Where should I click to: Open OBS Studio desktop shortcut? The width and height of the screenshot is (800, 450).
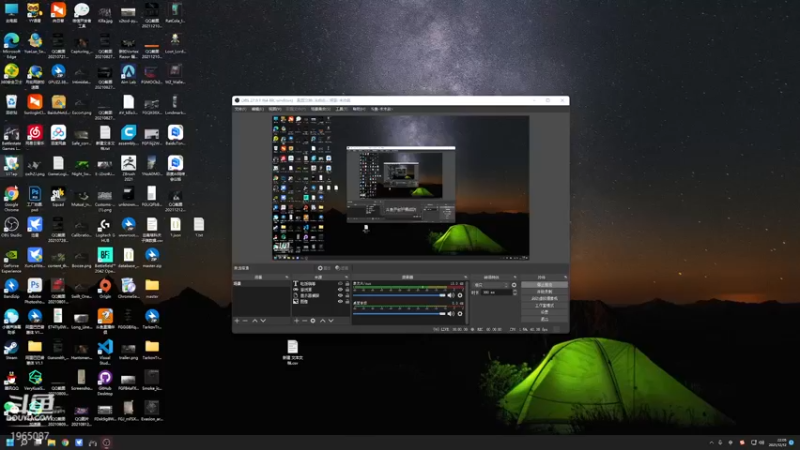tap(11, 225)
